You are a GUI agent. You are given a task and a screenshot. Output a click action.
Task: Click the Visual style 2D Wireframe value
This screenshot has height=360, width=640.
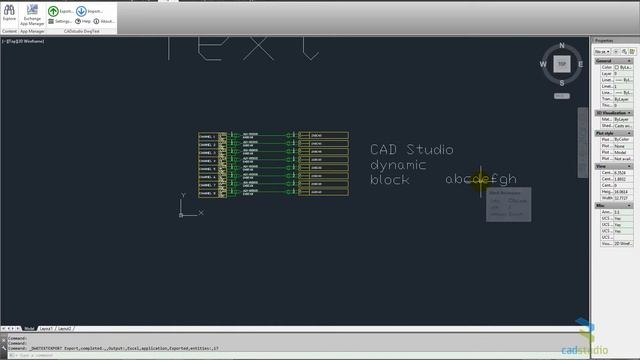[x=623, y=243]
